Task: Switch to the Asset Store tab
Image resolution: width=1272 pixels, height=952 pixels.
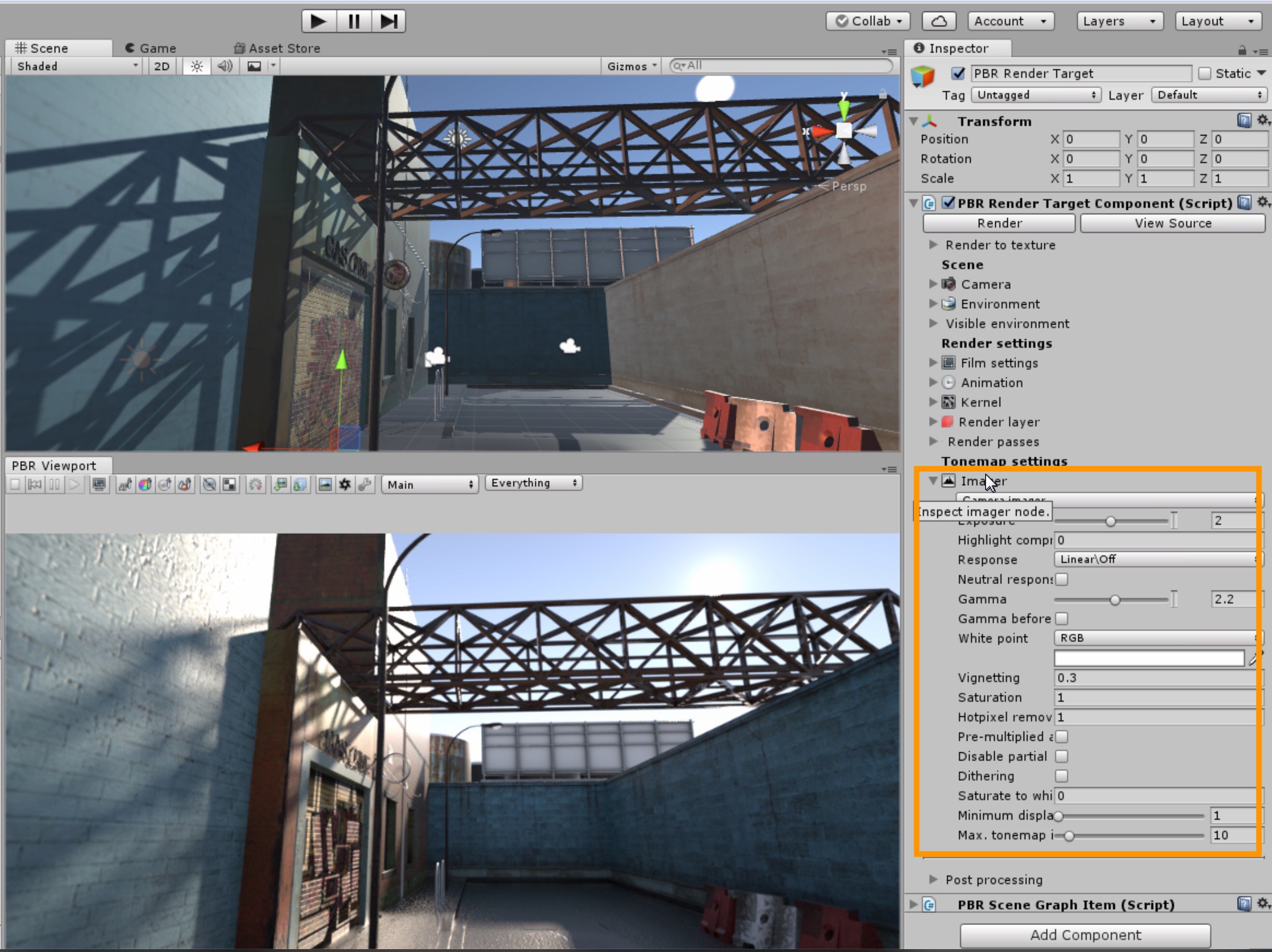Action: click(x=277, y=48)
